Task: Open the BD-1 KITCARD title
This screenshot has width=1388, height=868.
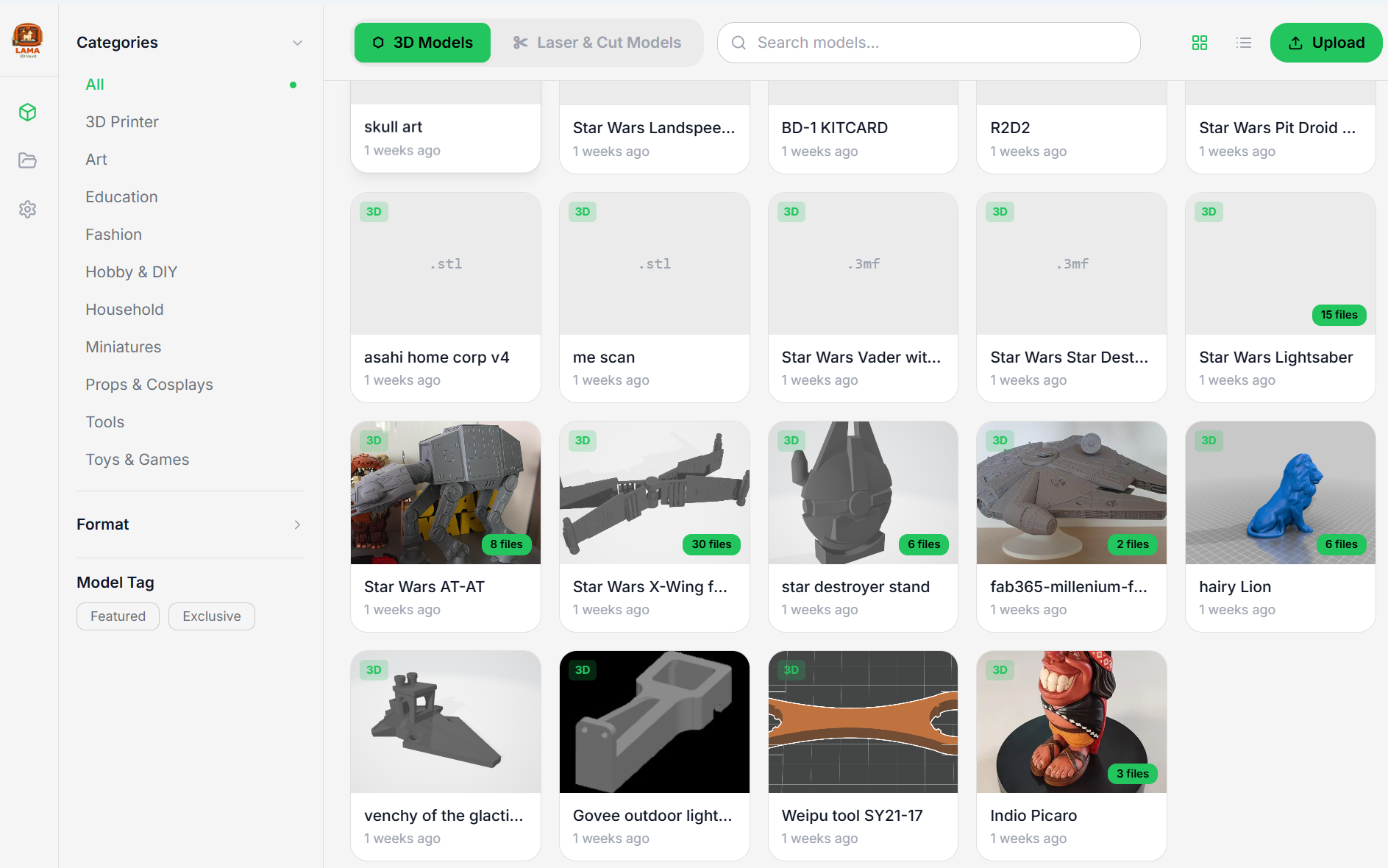Action: point(835,128)
